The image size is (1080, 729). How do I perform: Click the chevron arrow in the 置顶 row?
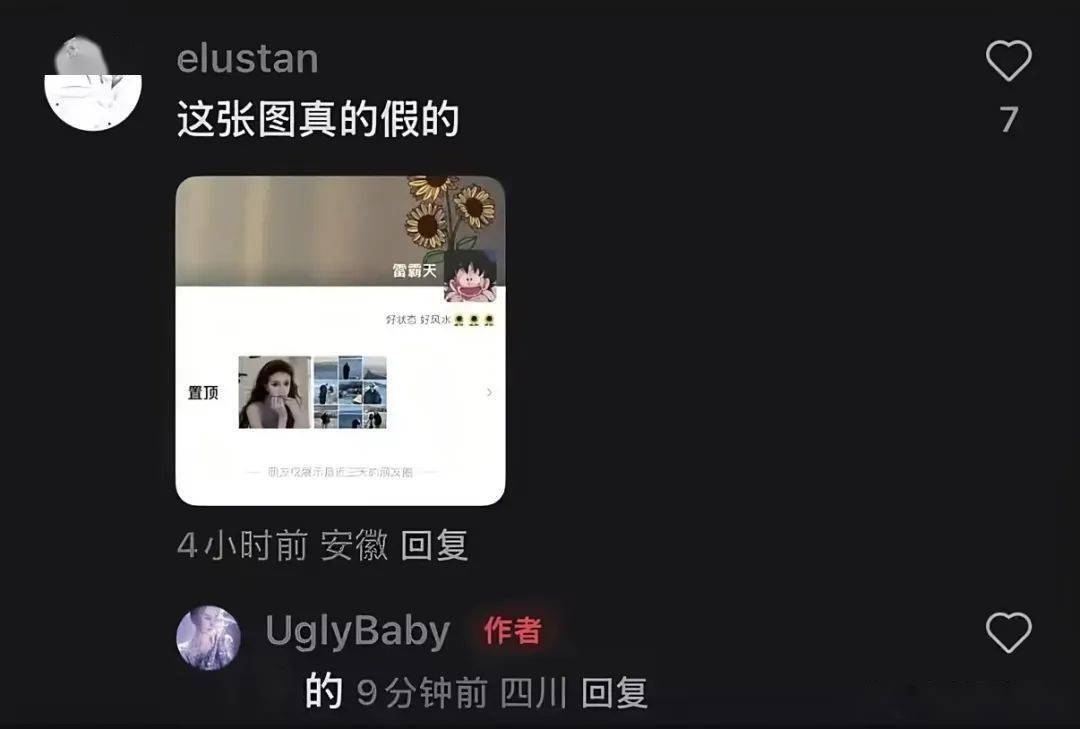click(489, 392)
